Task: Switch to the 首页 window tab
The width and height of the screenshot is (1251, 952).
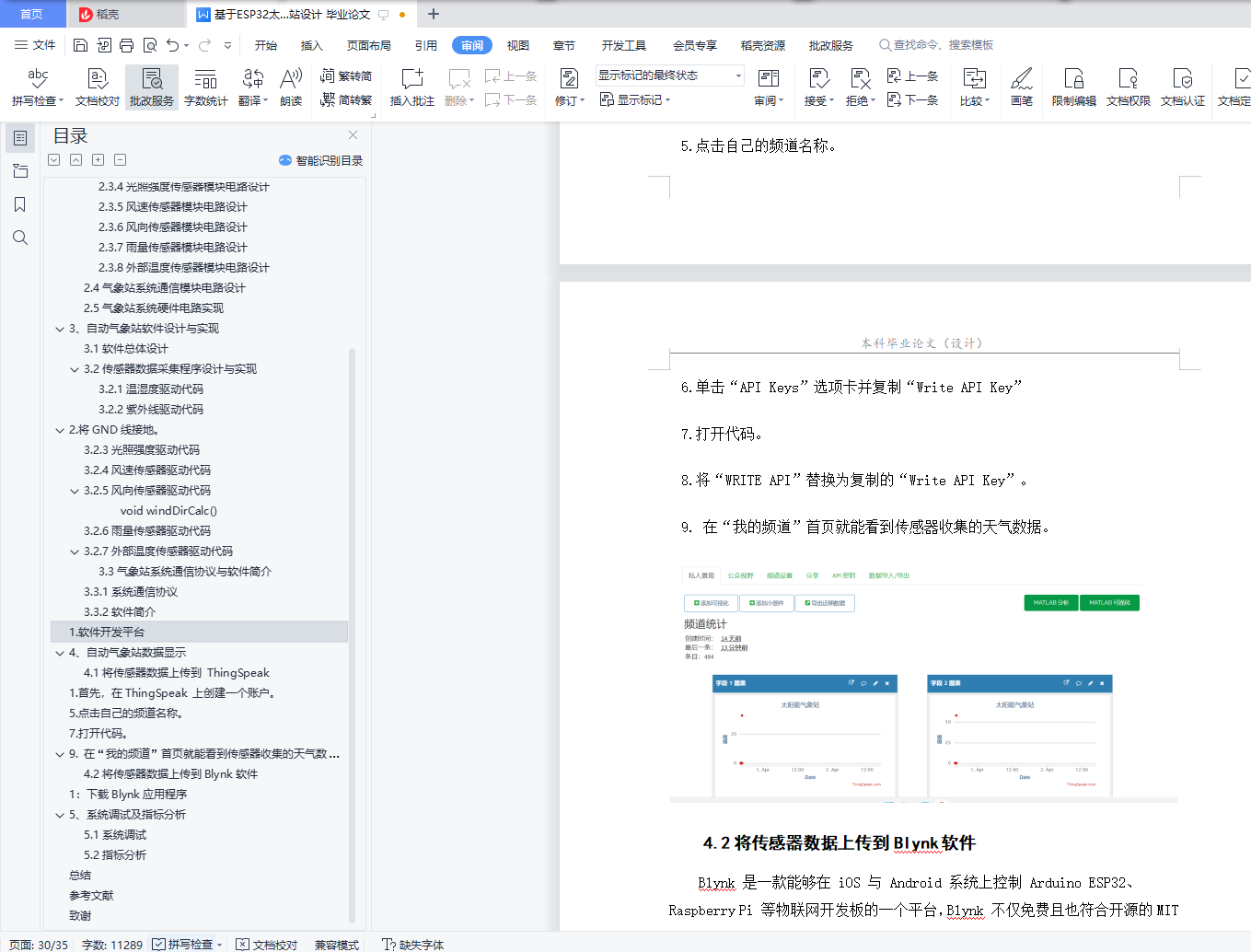Action: coord(31,14)
